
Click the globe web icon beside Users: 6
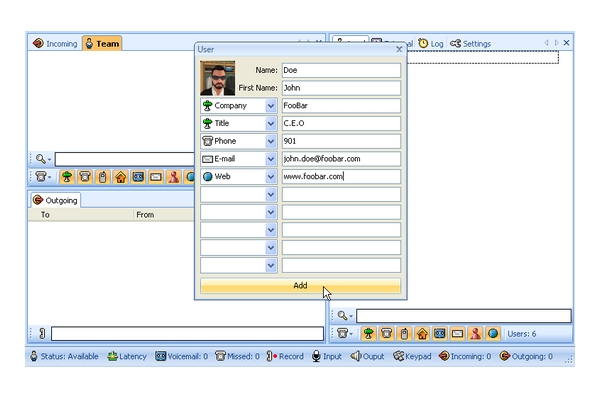pyautogui.click(x=493, y=334)
